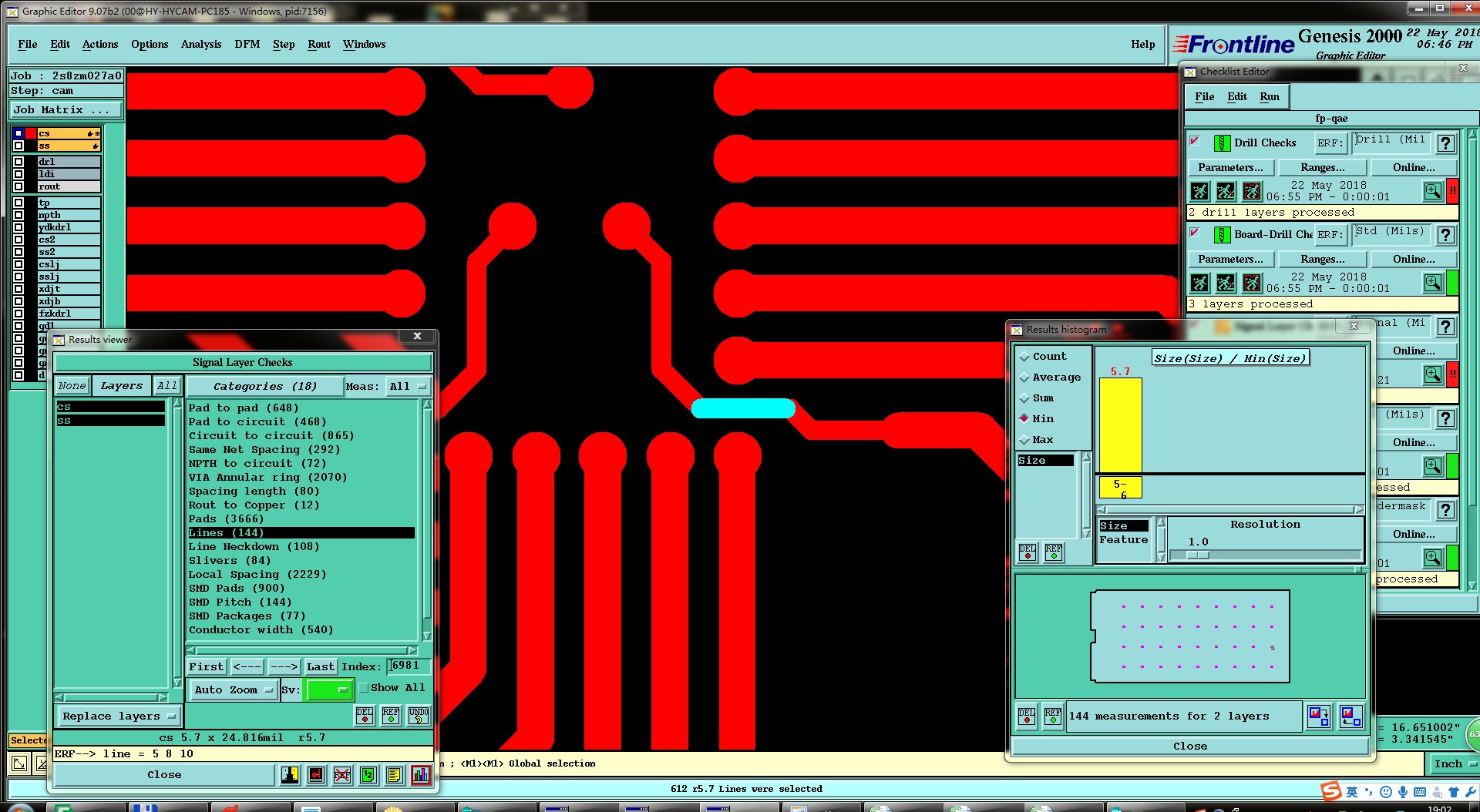The image size is (1480, 812).
Task: Open help '?' for Drill Checks
Action: [1446, 143]
